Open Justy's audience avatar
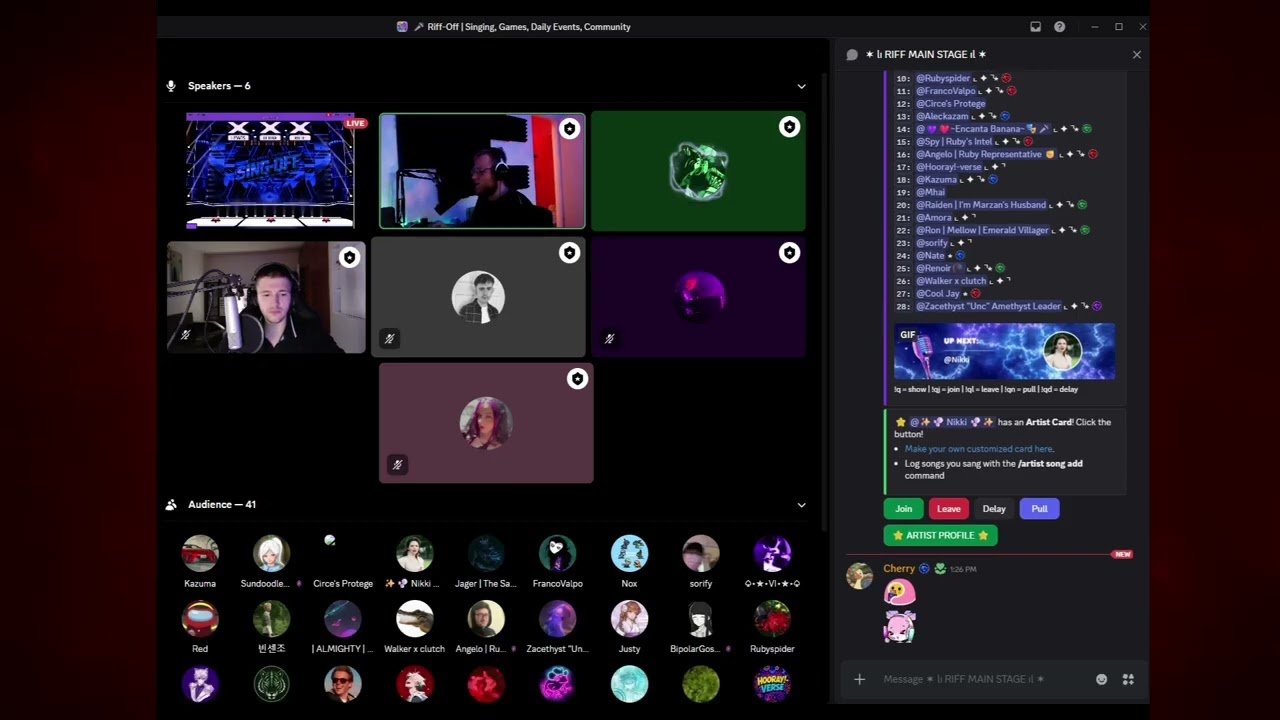 click(x=629, y=619)
